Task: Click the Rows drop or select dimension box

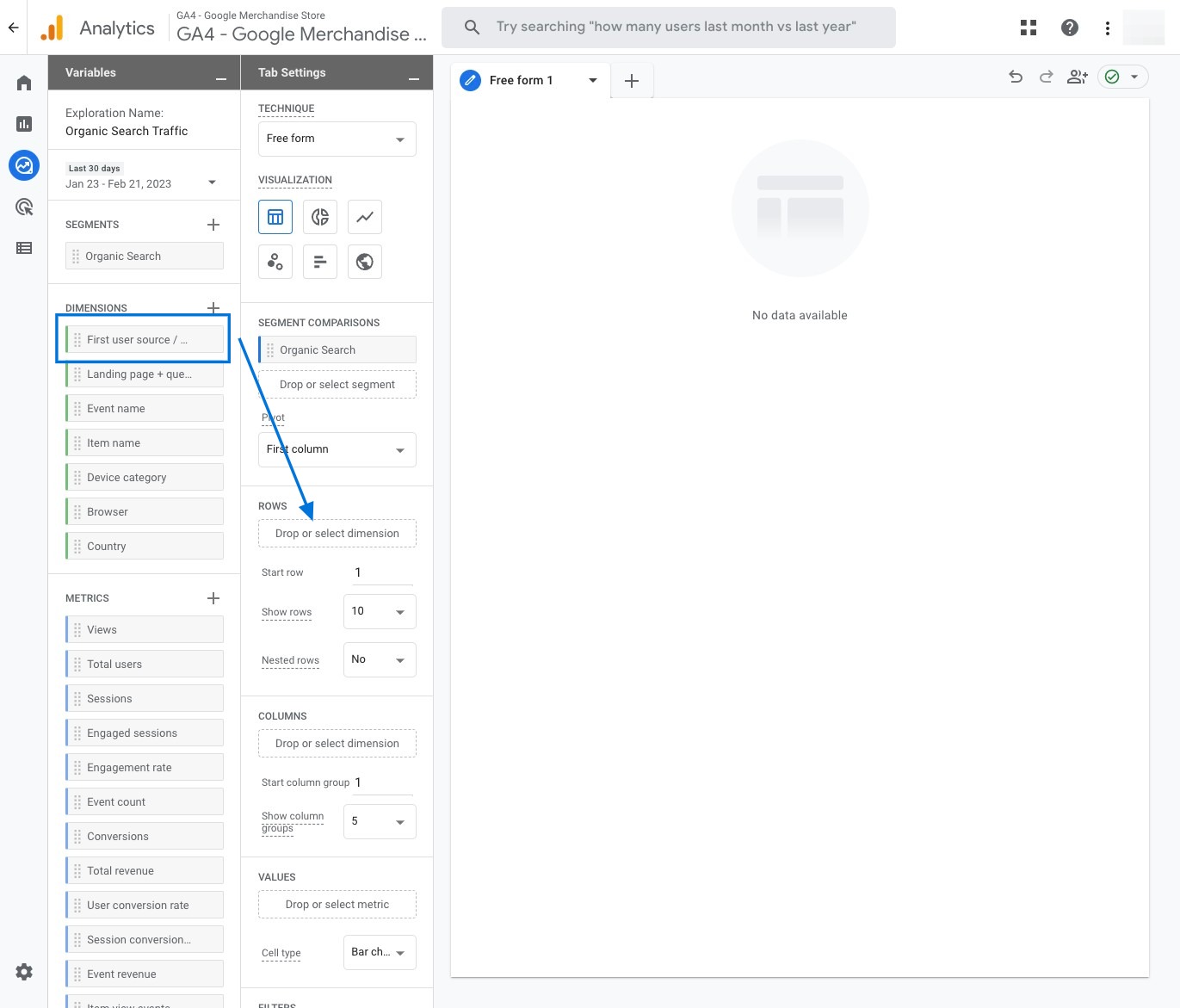Action: tap(337, 534)
